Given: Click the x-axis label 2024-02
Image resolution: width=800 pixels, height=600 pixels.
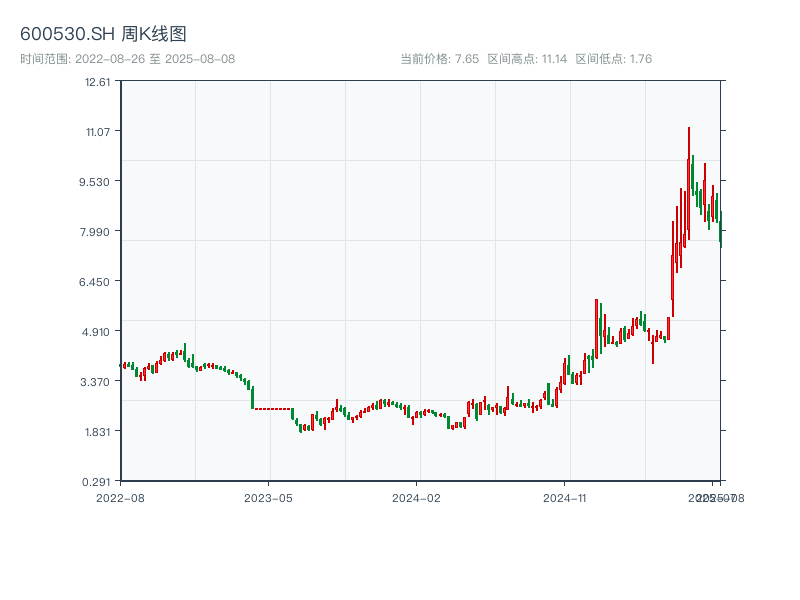Looking at the screenshot, I should [416, 498].
